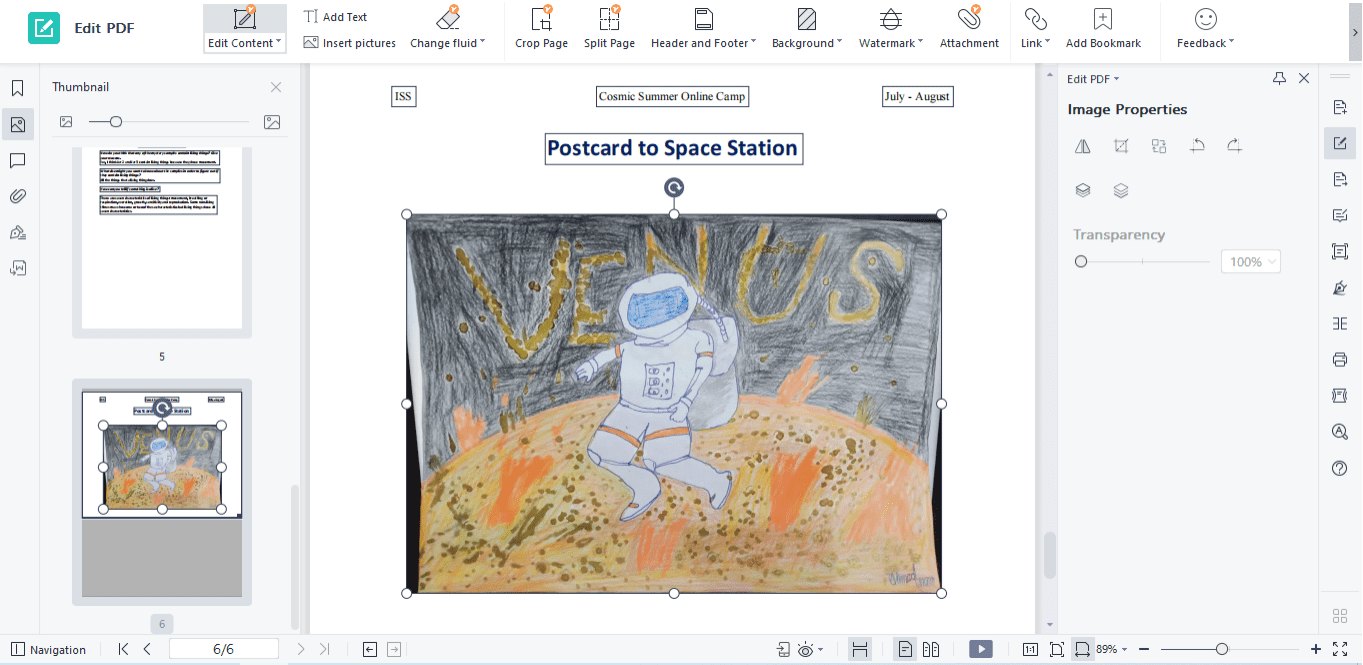The height and width of the screenshot is (665, 1363).
Task: Click the Attachment paperclip in the top toolbar
Action: 968,28
